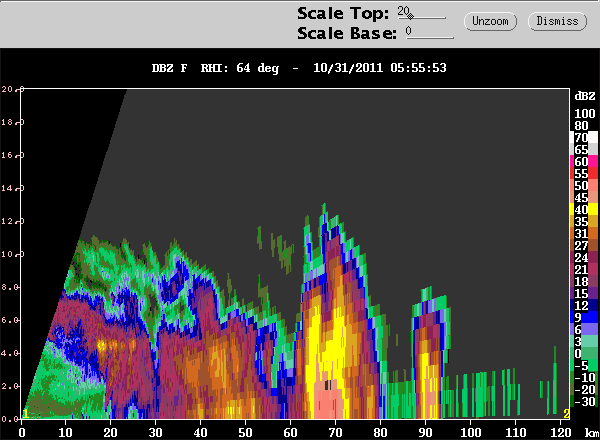Pick the pink 60 dBZ color swatch
600x440 pixels.
point(593,161)
